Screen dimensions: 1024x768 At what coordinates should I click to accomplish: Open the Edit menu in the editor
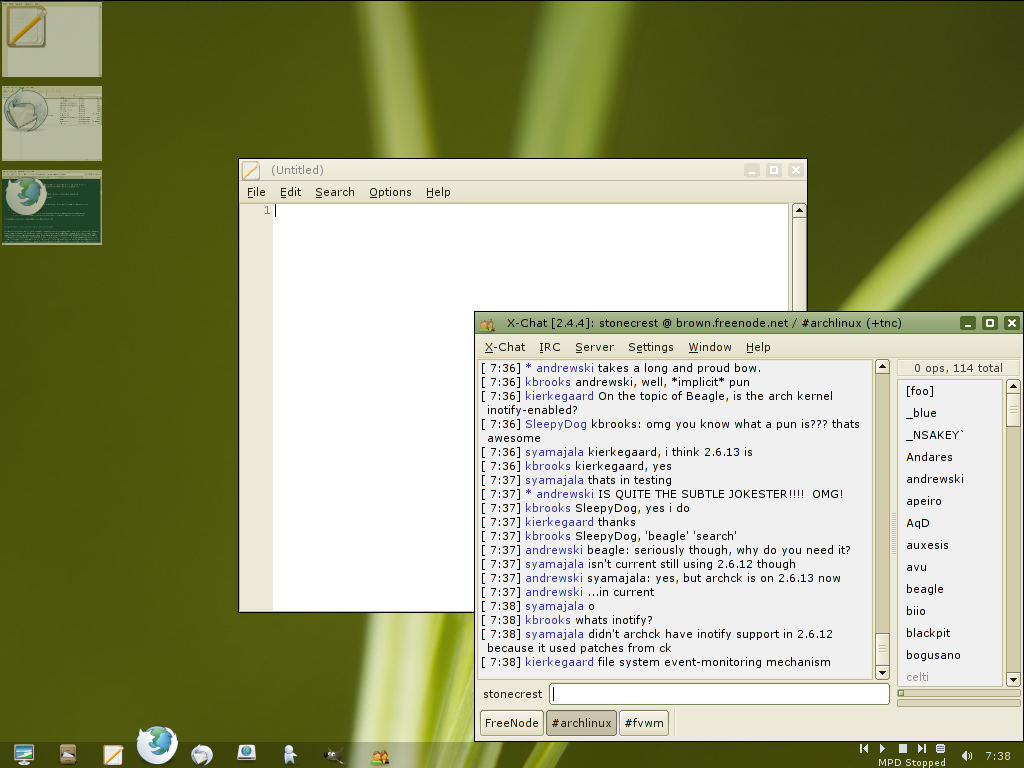(x=291, y=192)
